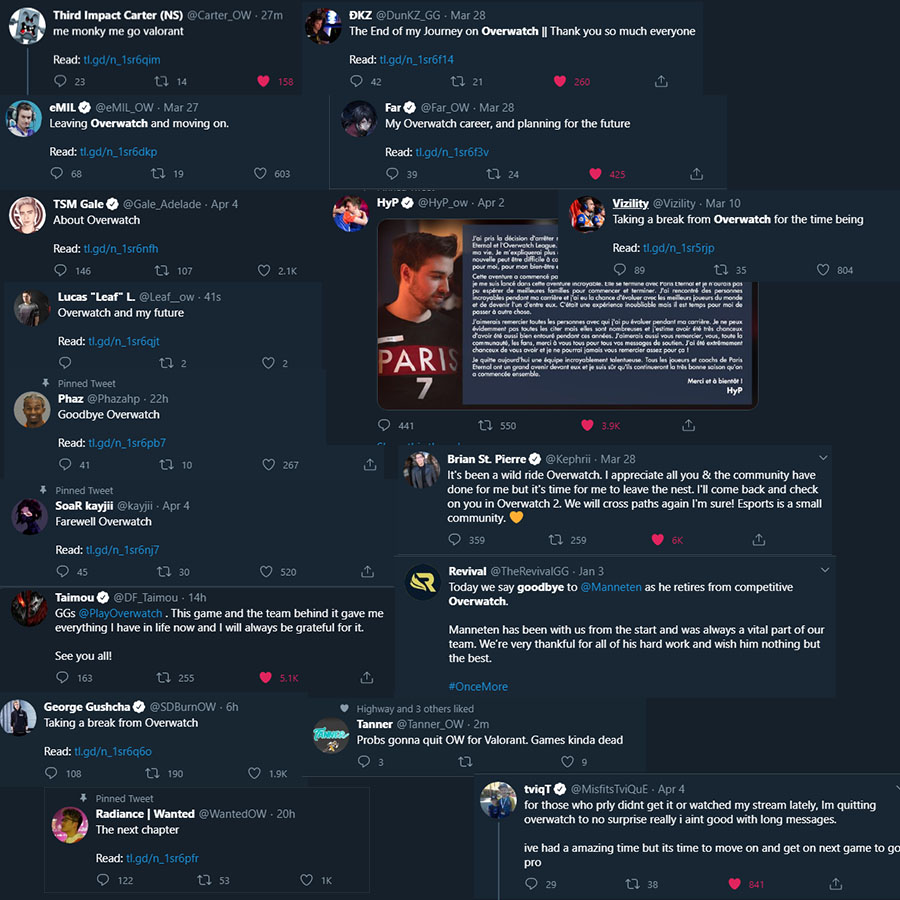The height and width of the screenshot is (900, 900).
Task: Like eMIL's "Leaving Overwatch" tweet
Action: pyautogui.click(x=260, y=173)
